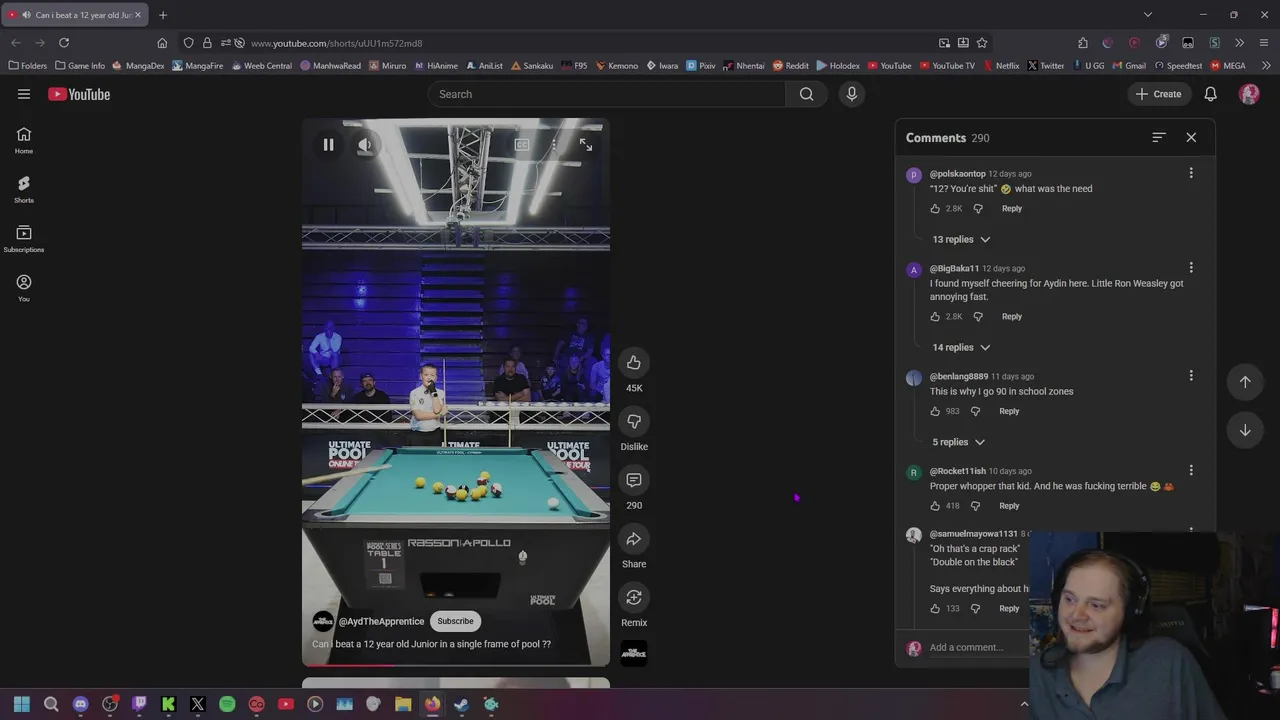Mute the Short's volume
The image size is (1280, 720).
(365, 145)
